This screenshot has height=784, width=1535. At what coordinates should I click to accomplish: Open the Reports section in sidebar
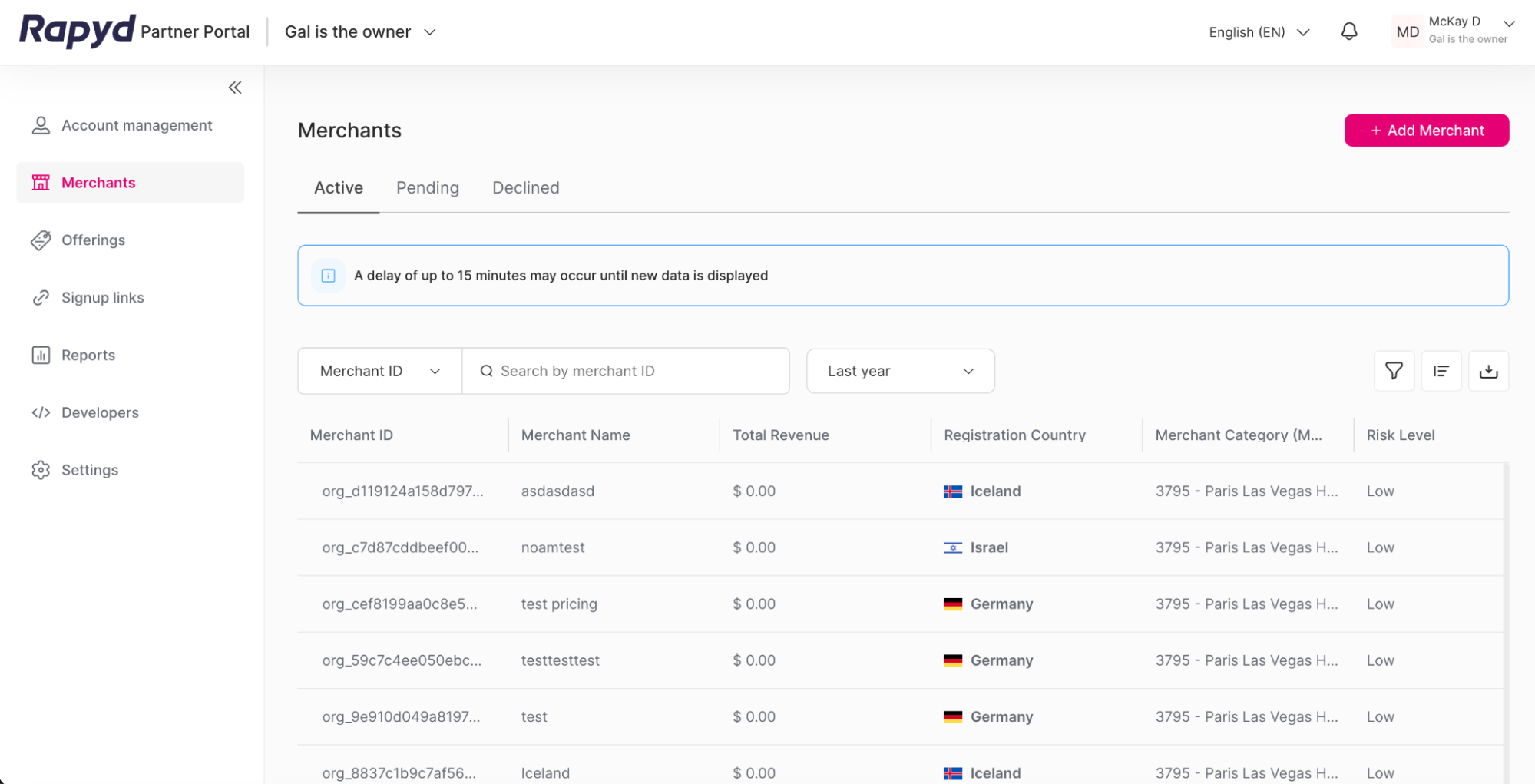point(88,355)
